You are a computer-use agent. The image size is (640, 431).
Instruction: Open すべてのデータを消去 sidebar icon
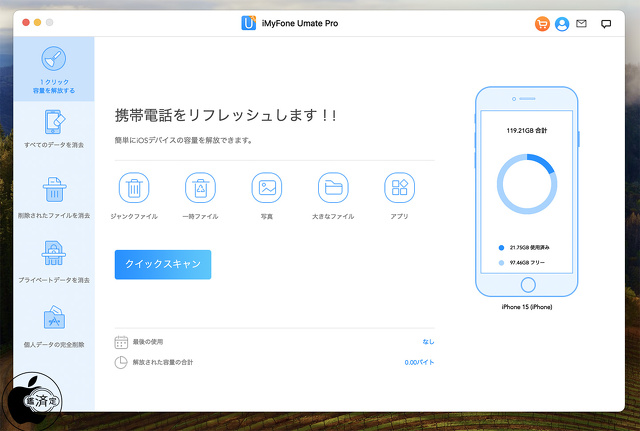[x=54, y=122]
